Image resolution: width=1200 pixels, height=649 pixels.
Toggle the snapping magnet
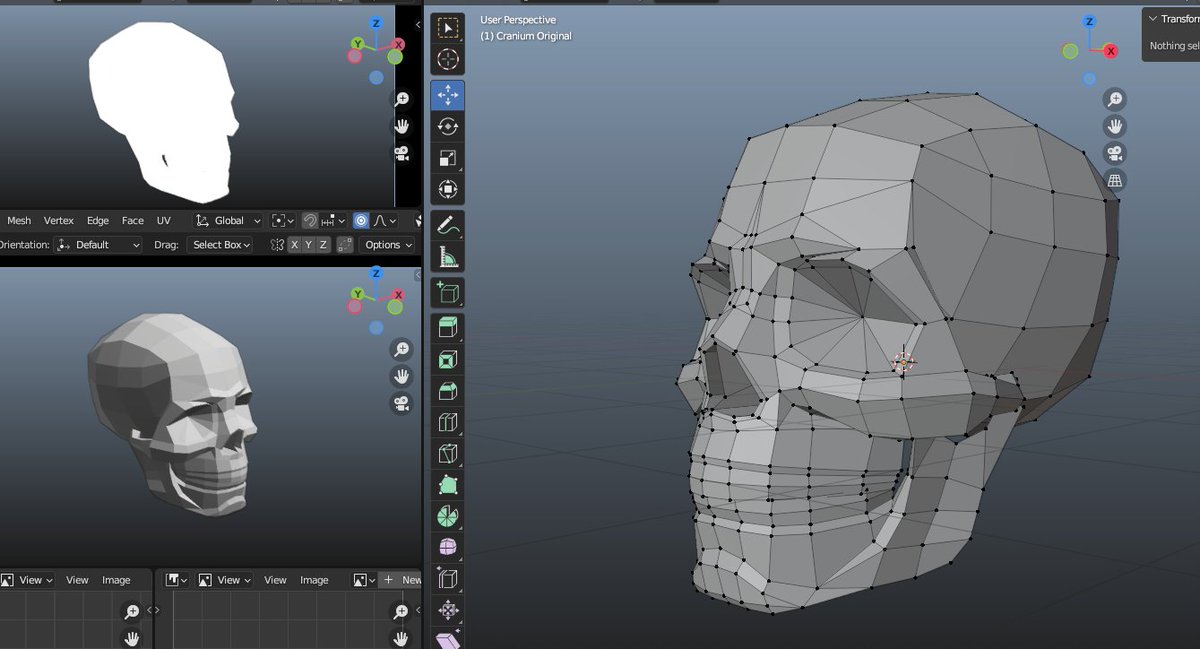[x=310, y=221]
